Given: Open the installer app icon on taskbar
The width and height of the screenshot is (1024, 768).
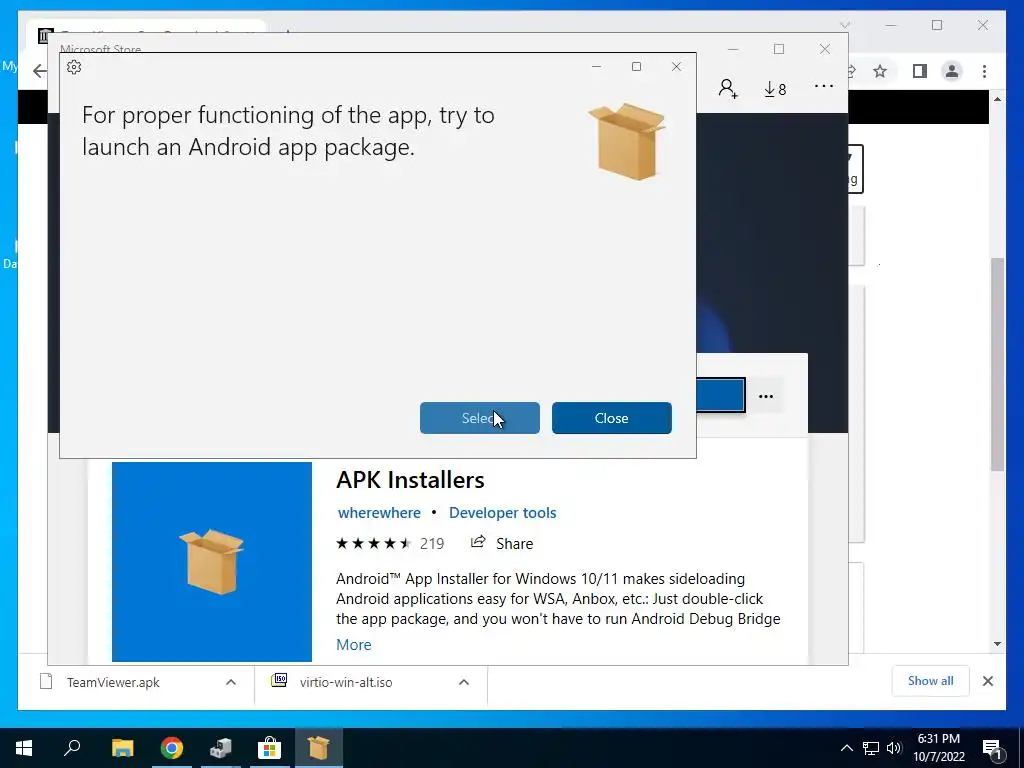Looking at the screenshot, I should (221, 748).
